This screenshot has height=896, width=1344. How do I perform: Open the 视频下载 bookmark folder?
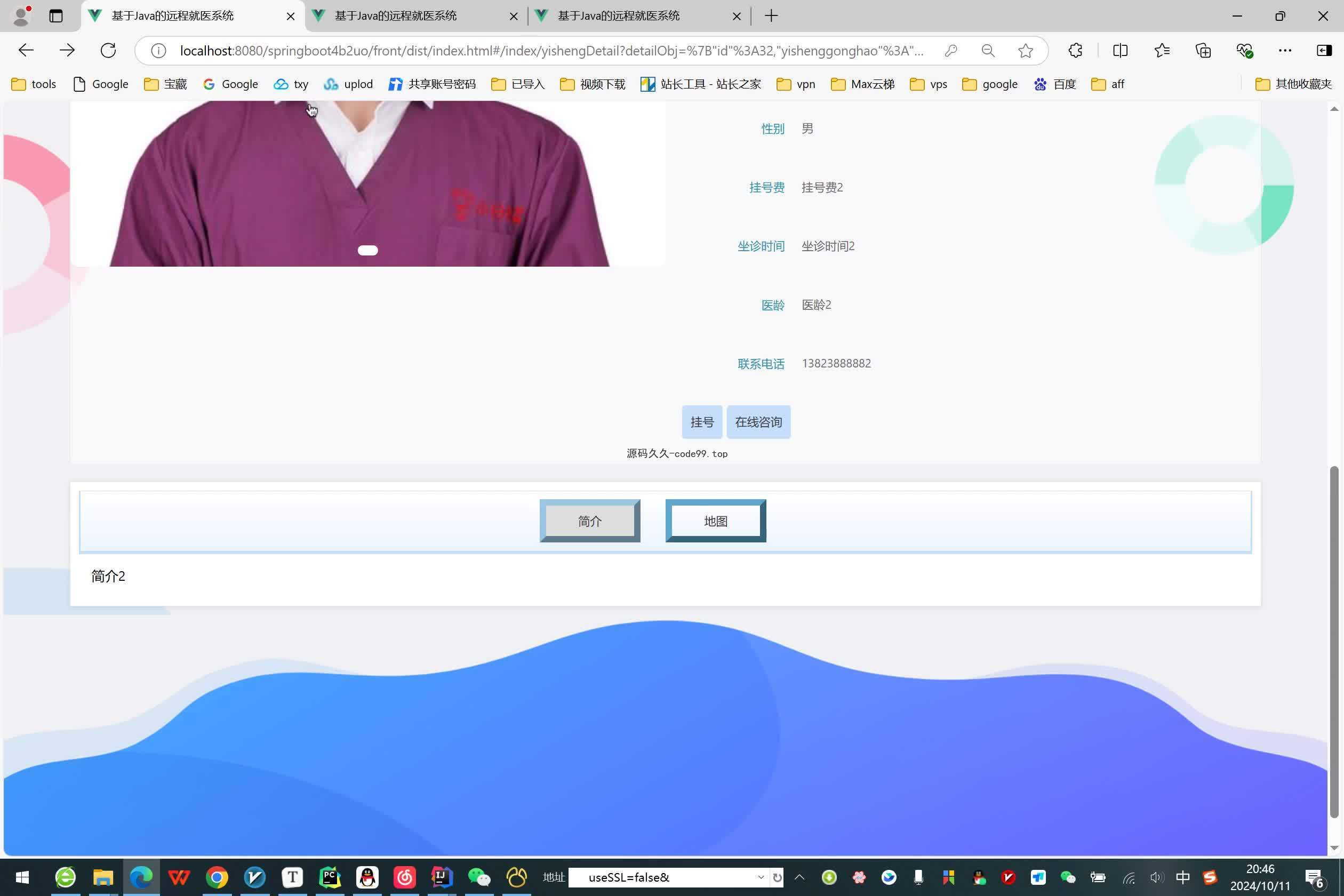click(593, 84)
